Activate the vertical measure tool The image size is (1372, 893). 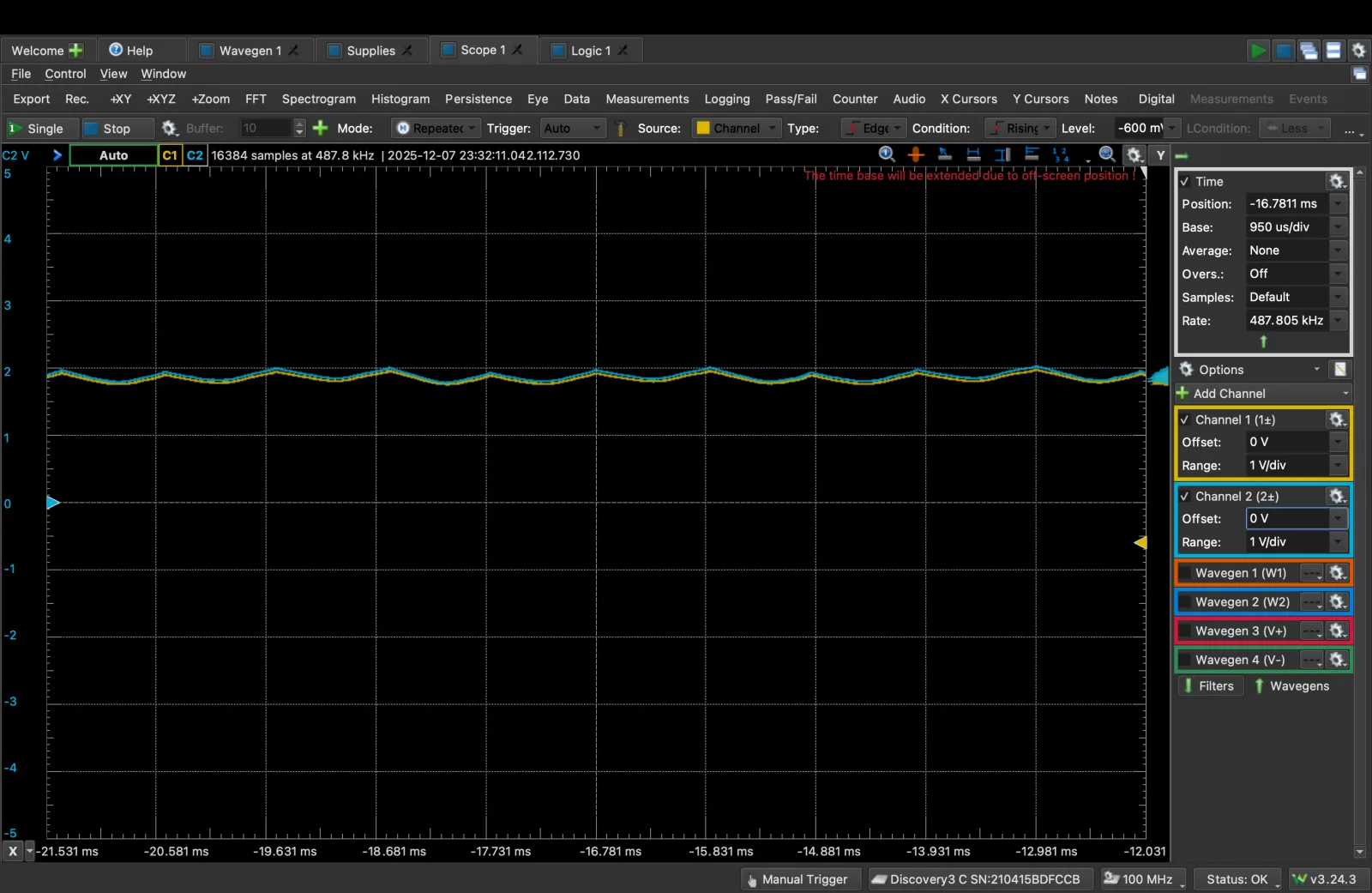tap(1002, 154)
